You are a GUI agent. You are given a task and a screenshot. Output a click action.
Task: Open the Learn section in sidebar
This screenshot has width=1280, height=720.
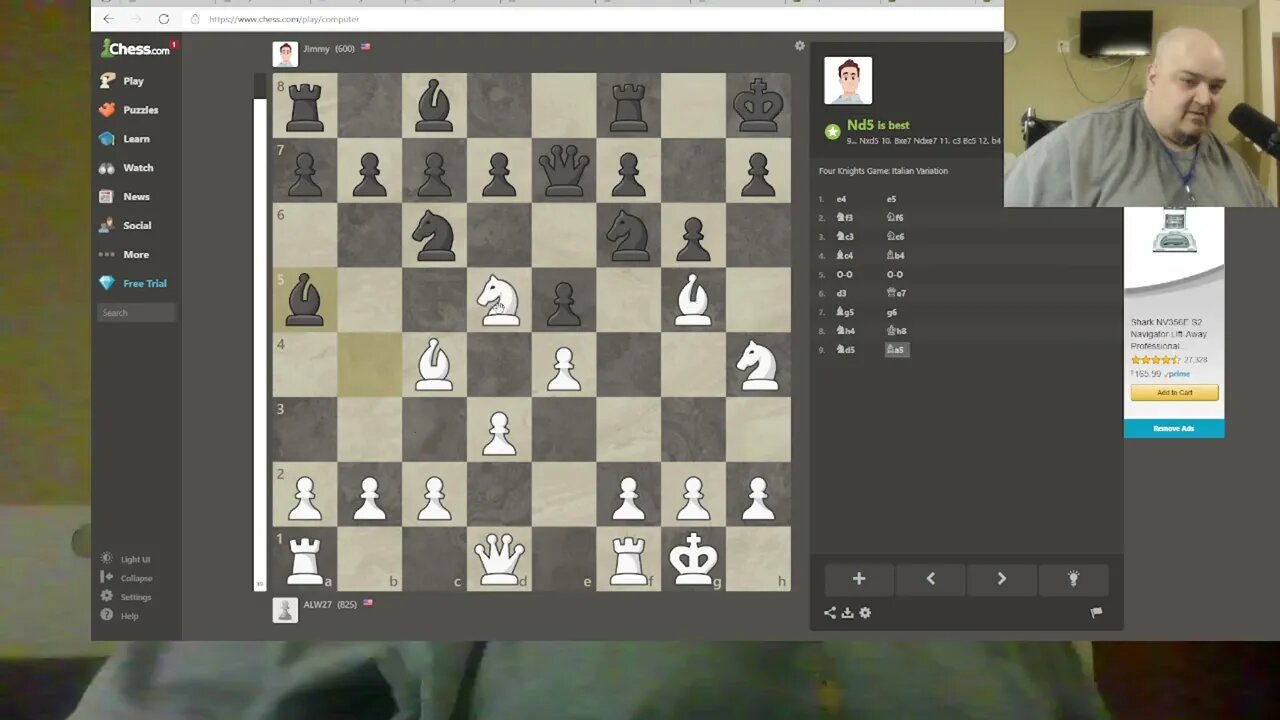[x=124, y=139]
